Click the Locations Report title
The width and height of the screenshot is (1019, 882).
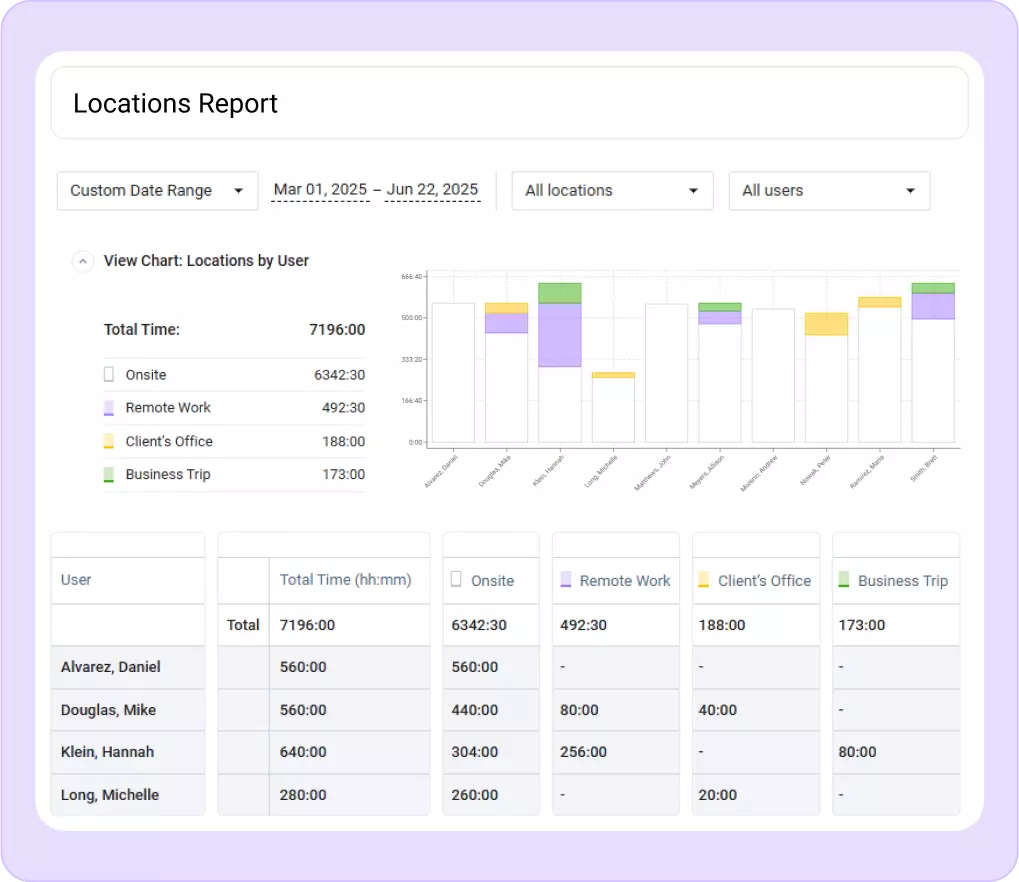tap(175, 103)
